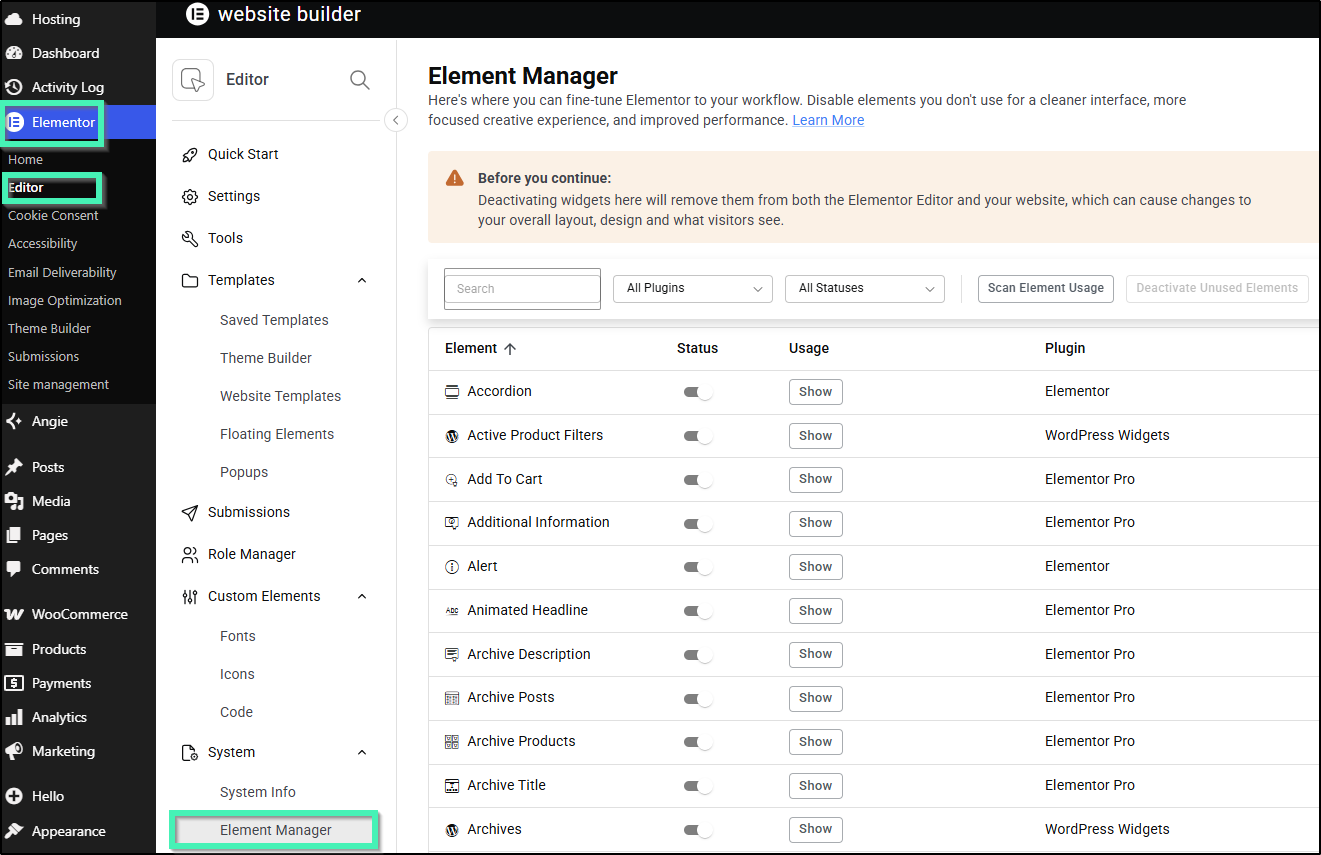1321x855 pixels.
Task: Disable the Accordion element toggle
Action: [x=698, y=392]
